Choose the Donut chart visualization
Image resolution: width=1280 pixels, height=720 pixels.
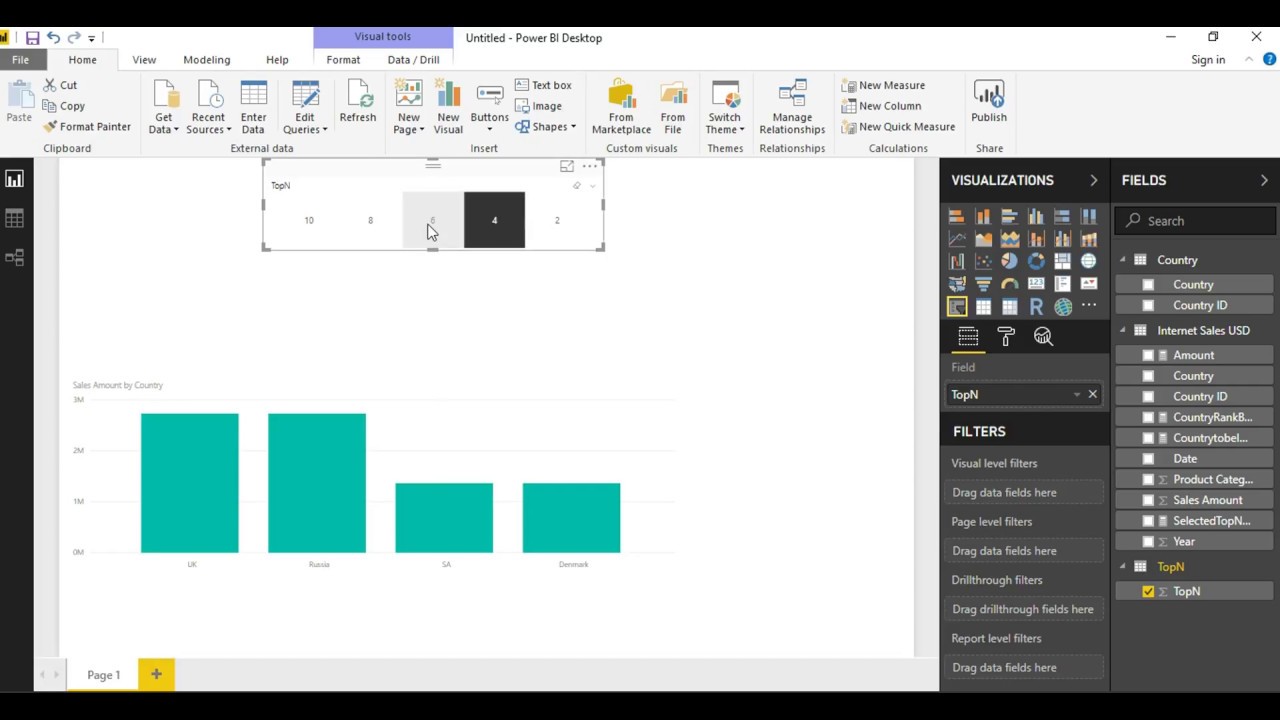(x=1036, y=261)
